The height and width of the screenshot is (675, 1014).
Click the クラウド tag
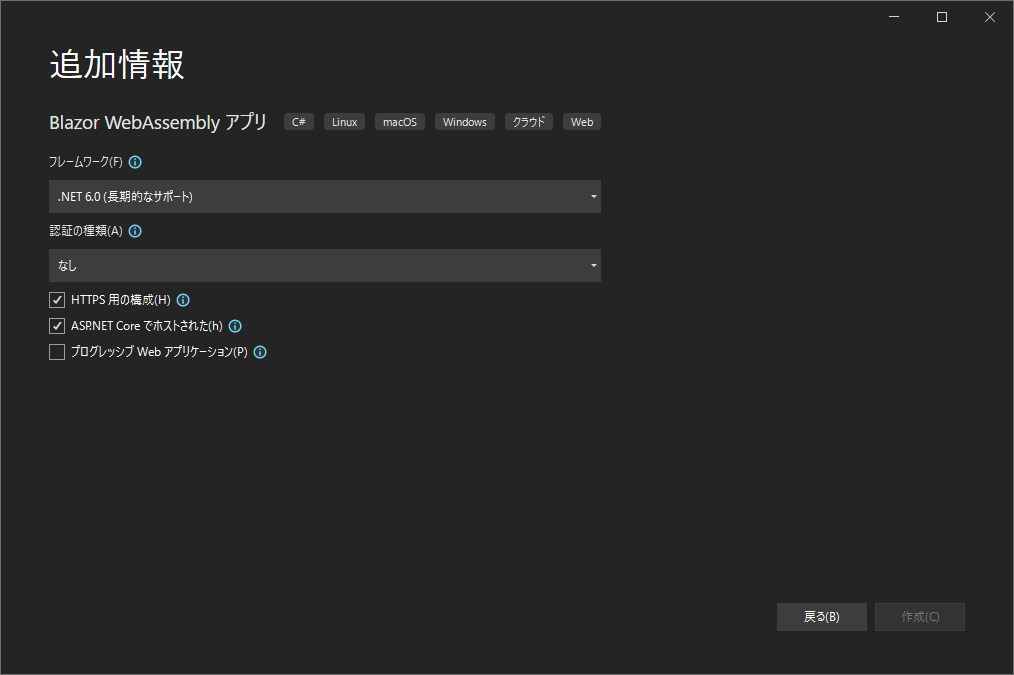tap(528, 122)
